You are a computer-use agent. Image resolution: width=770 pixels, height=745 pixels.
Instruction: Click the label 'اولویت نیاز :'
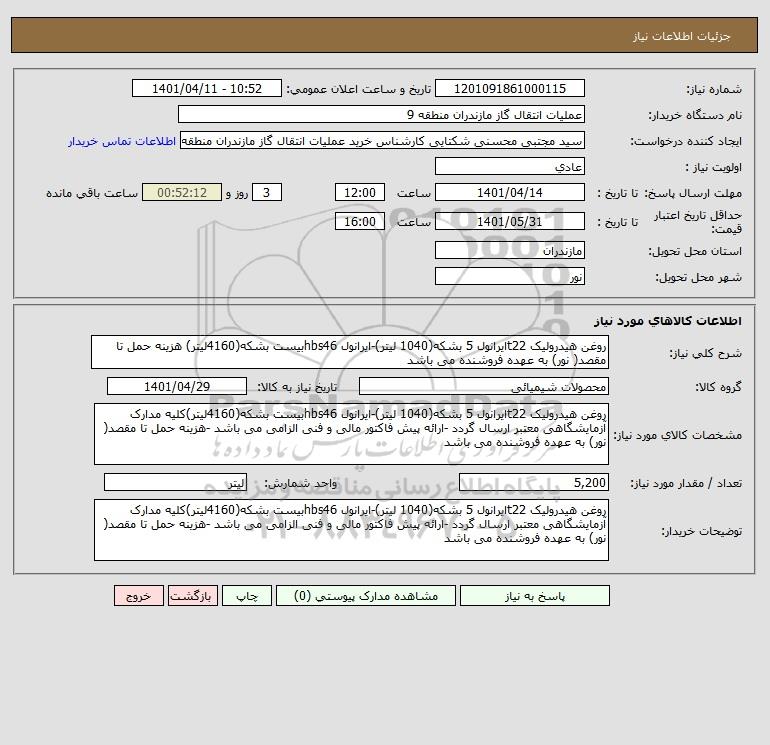(714, 167)
